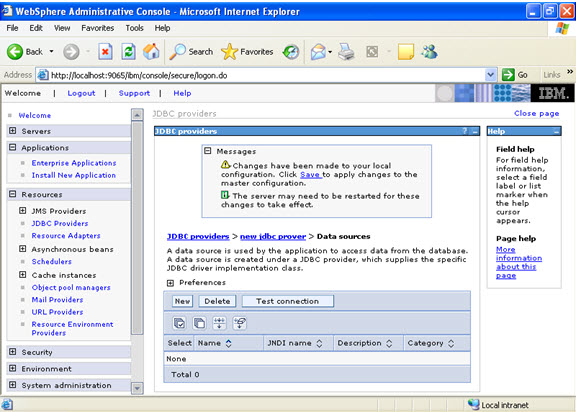
Task: Open the Messenger people icon
Action: coord(429,52)
